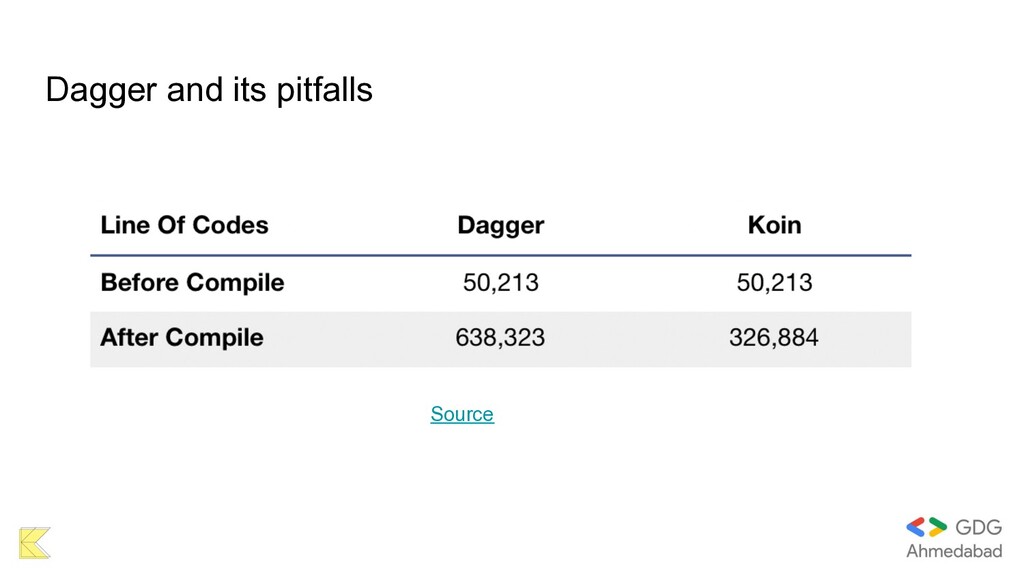Screen dimensions: 1024x576
Task: Select the Koin column header
Action: 774,225
